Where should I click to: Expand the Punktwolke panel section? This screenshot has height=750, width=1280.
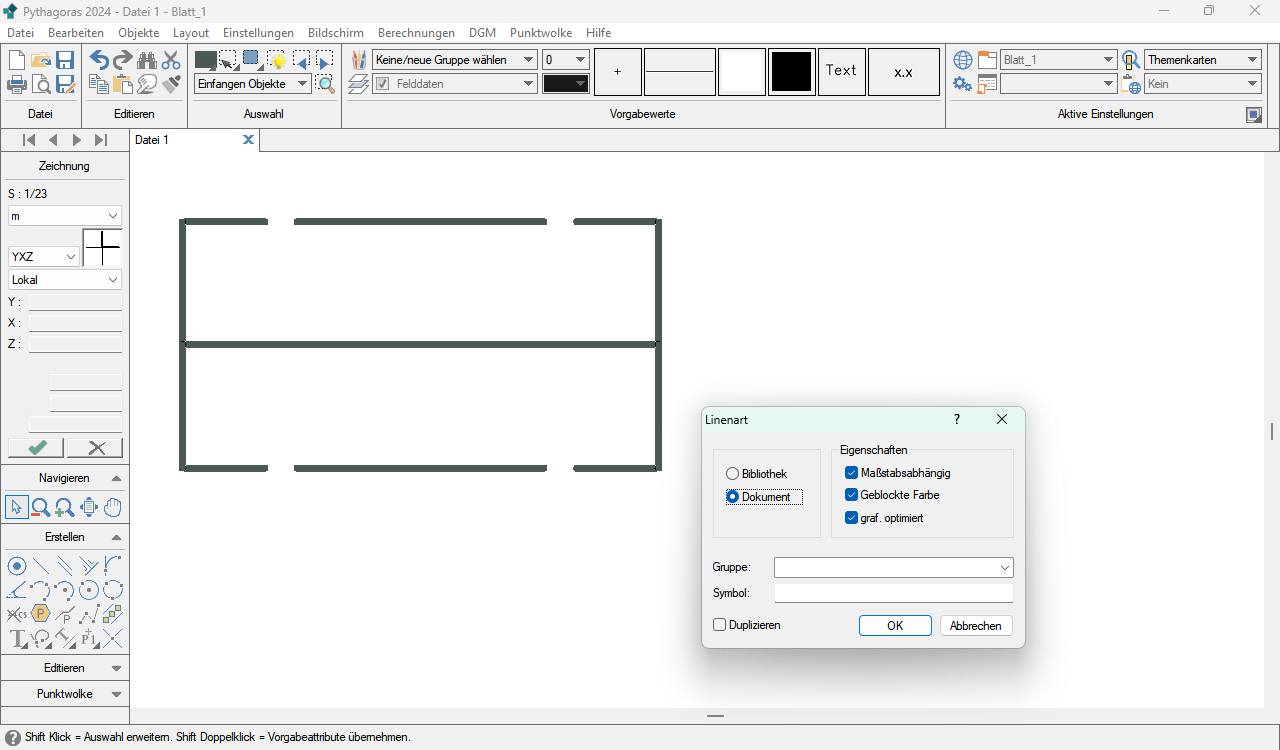116,694
